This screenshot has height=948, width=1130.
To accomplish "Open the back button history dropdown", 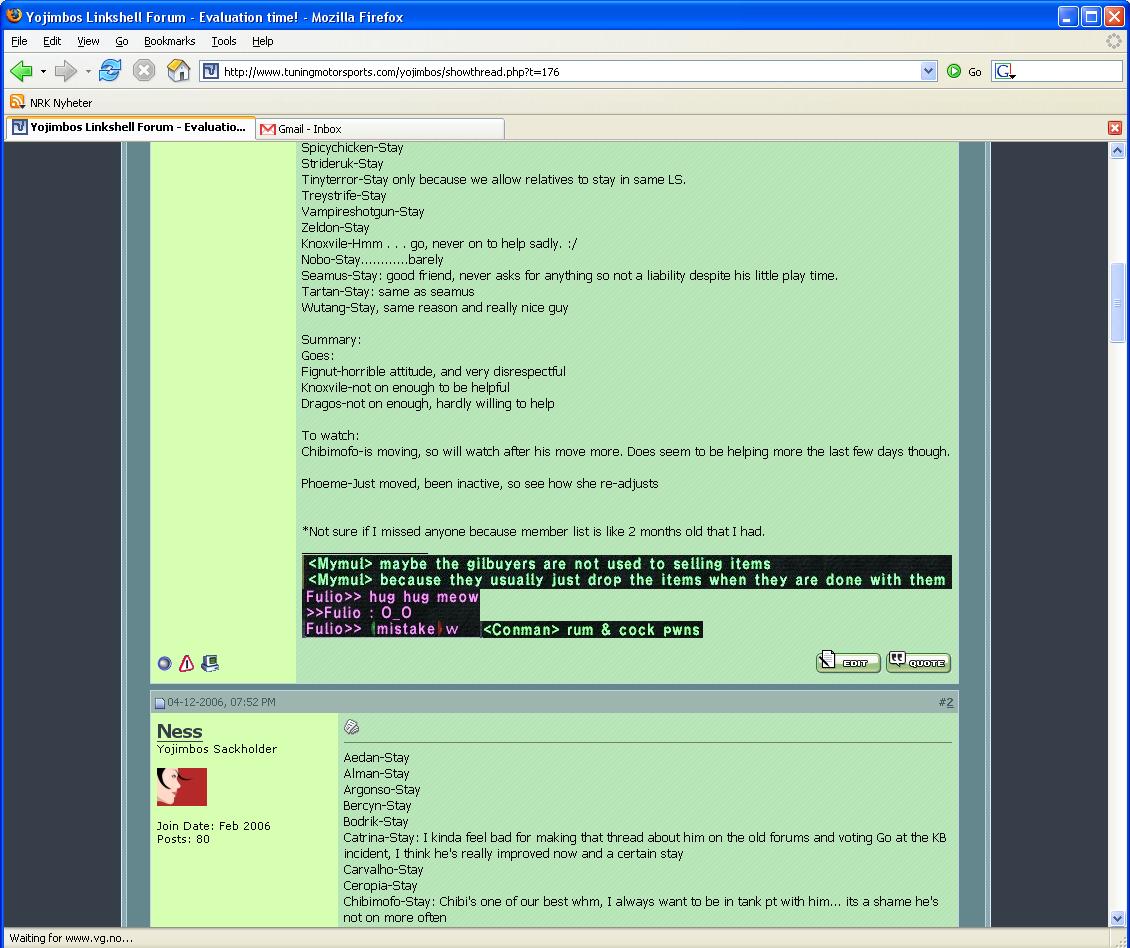I will tap(43, 71).
